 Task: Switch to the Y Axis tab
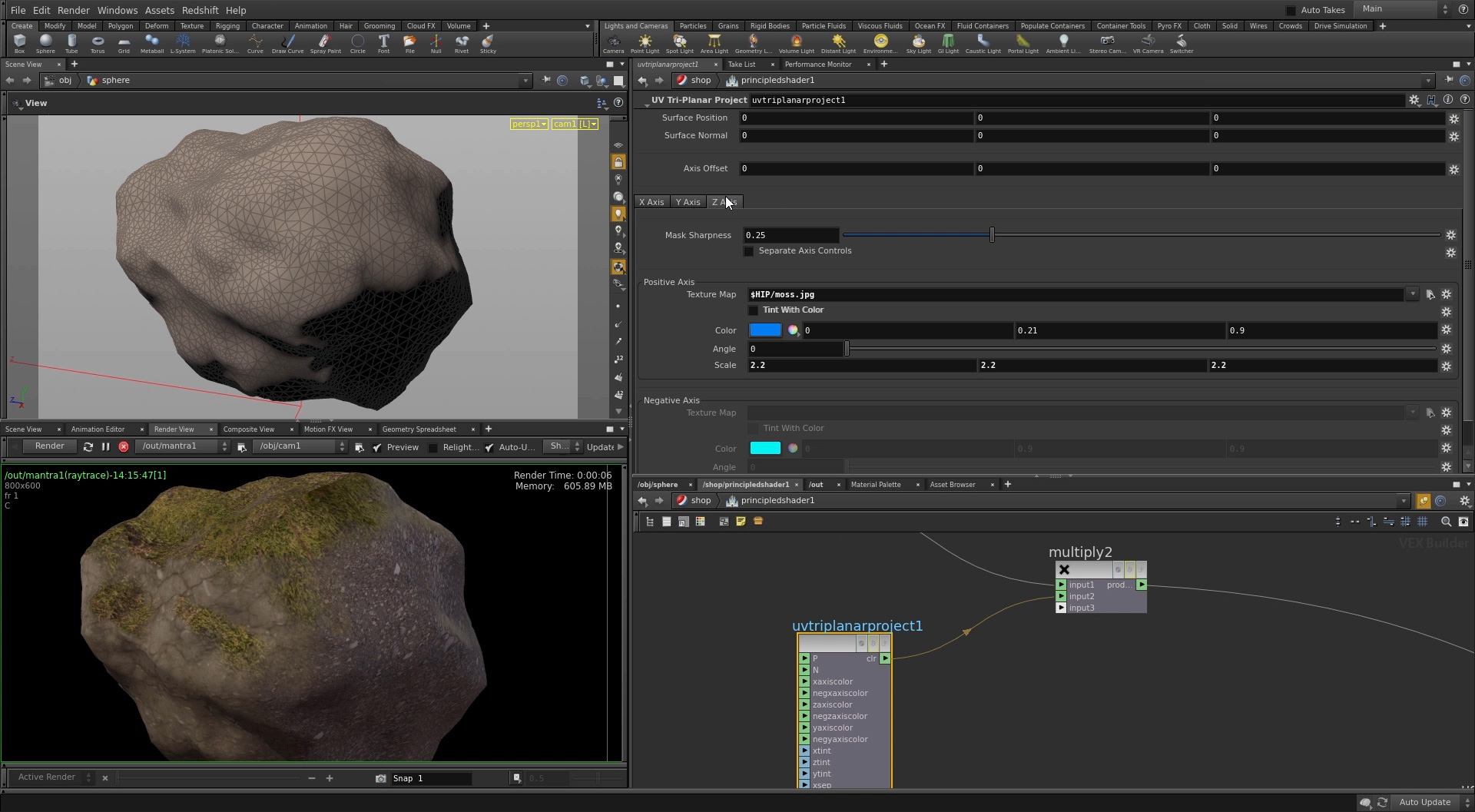[x=688, y=201]
